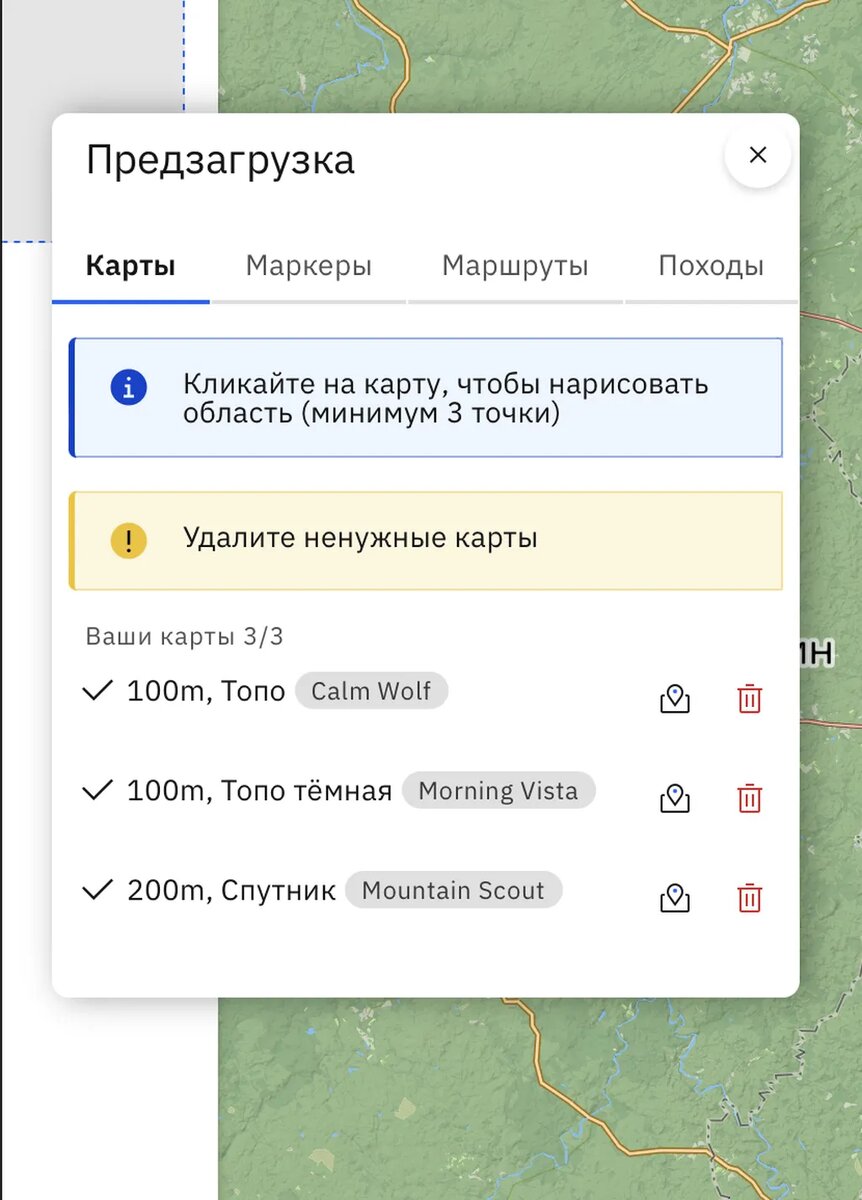Open the Маркеры tab
This screenshot has width=862, height=1200.
tap(309, 266)
